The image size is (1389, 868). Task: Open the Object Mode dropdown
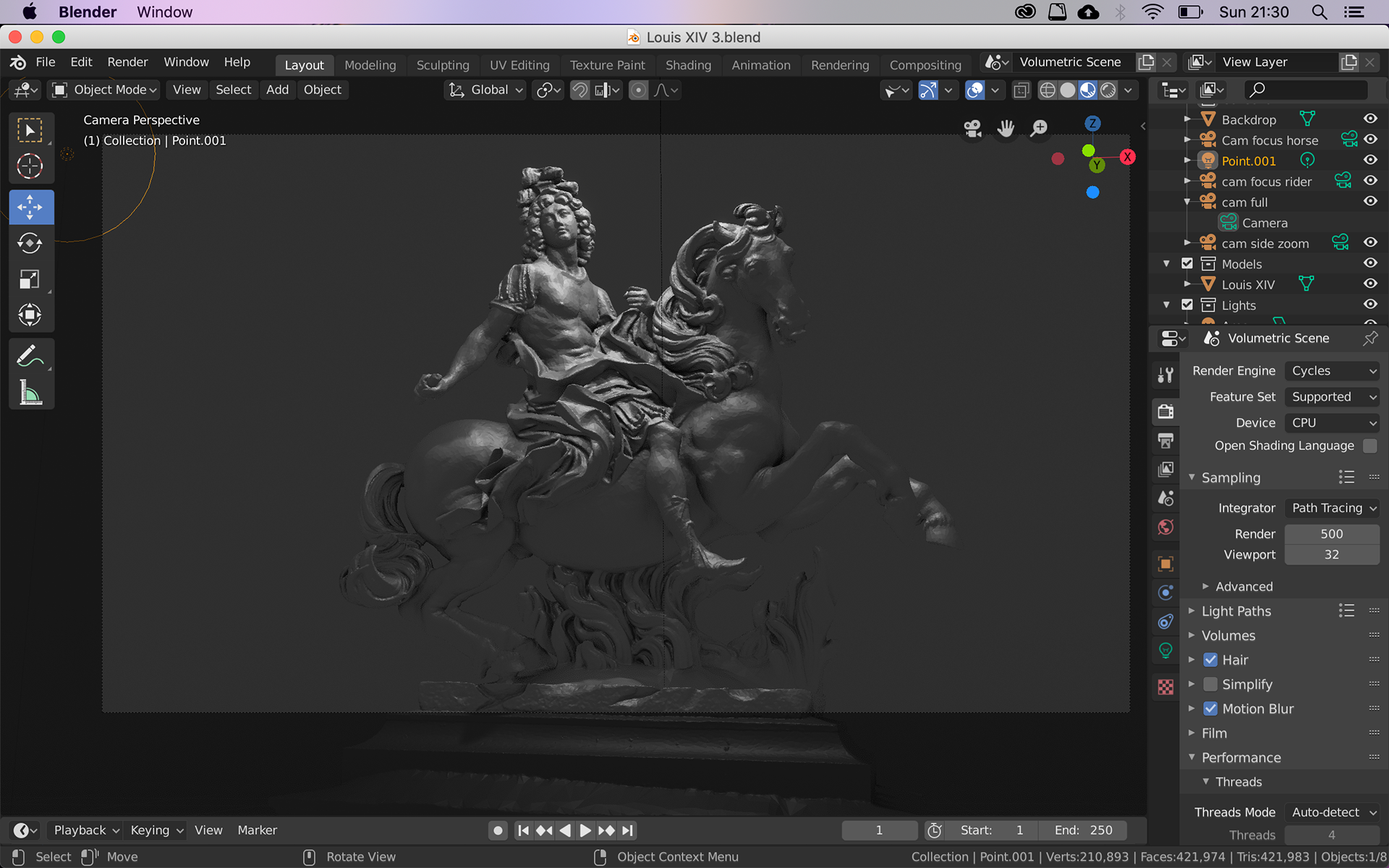[x=106, y=90]
